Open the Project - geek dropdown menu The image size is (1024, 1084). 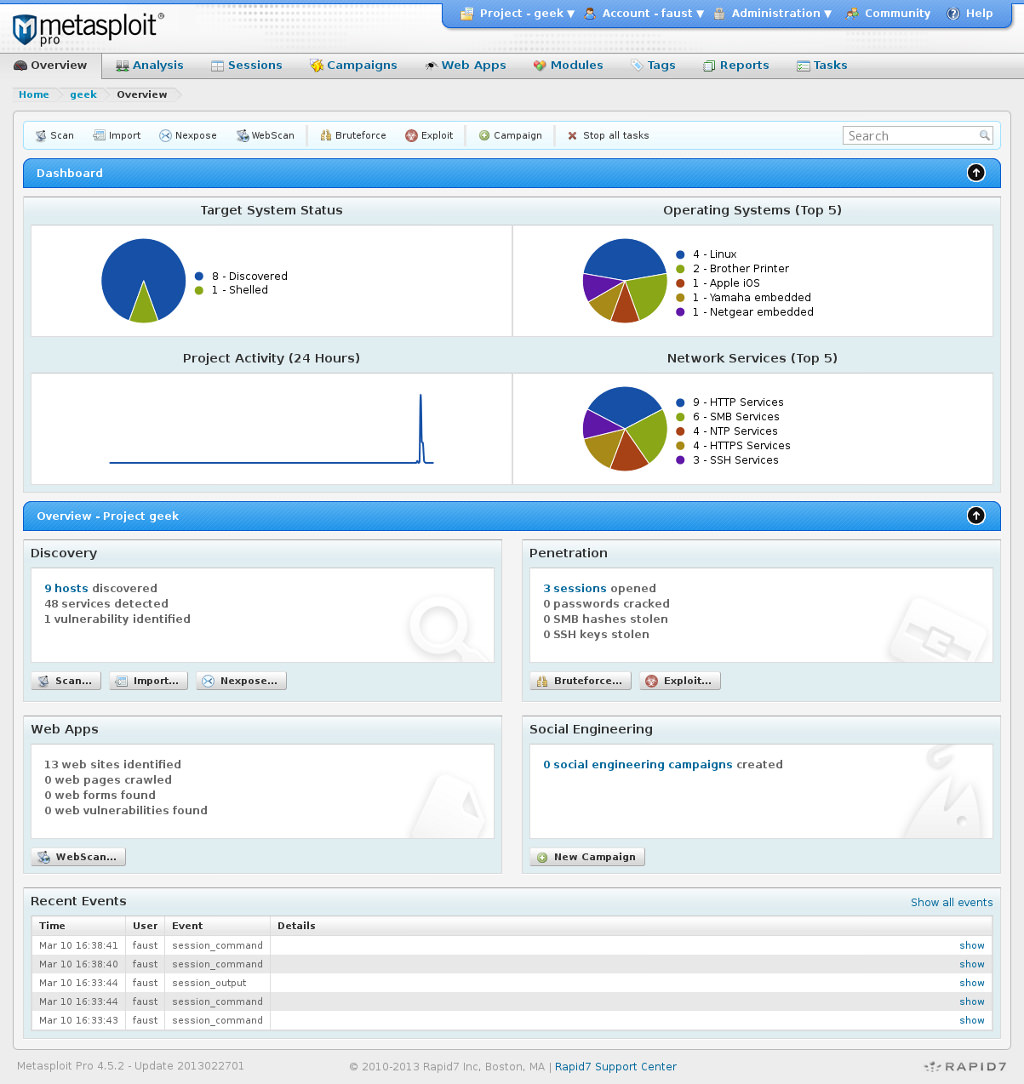point(518,13)
